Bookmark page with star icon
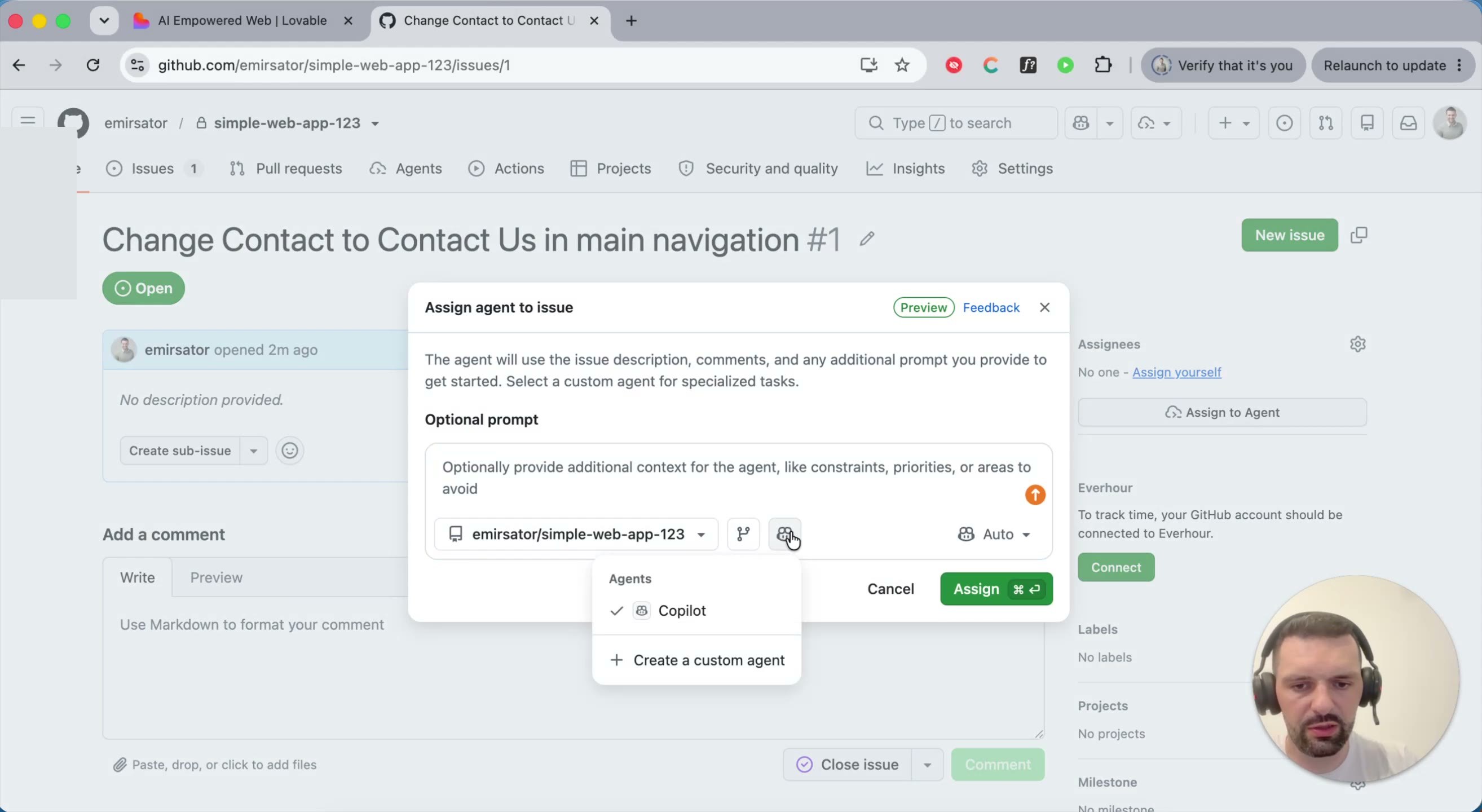 click(x=902, y=65)
